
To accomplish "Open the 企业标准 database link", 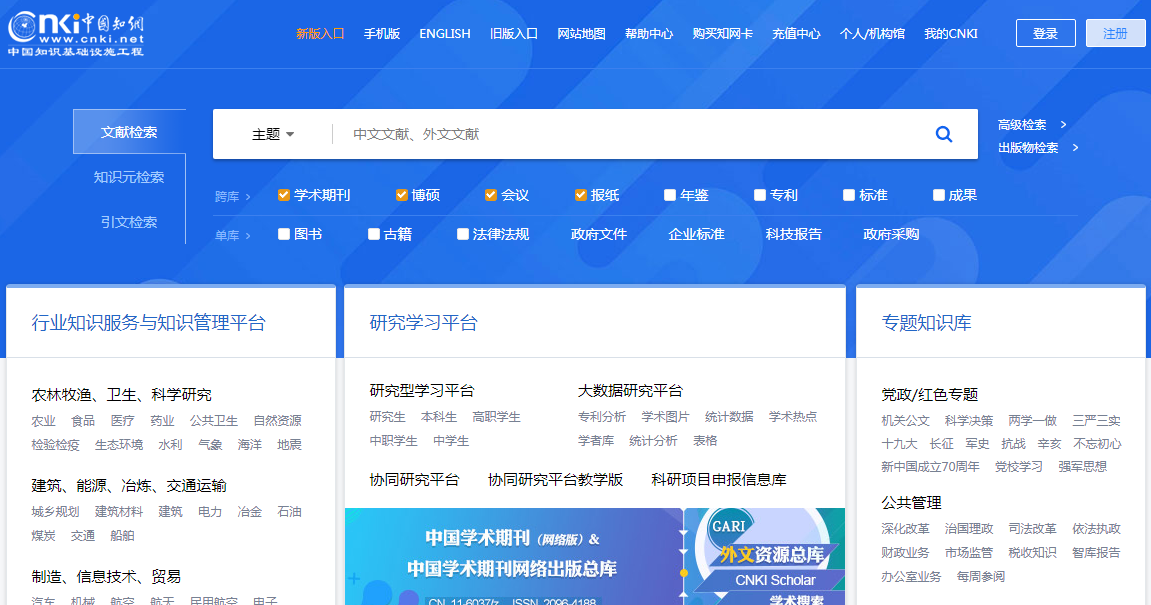I will tap(697, 234).
